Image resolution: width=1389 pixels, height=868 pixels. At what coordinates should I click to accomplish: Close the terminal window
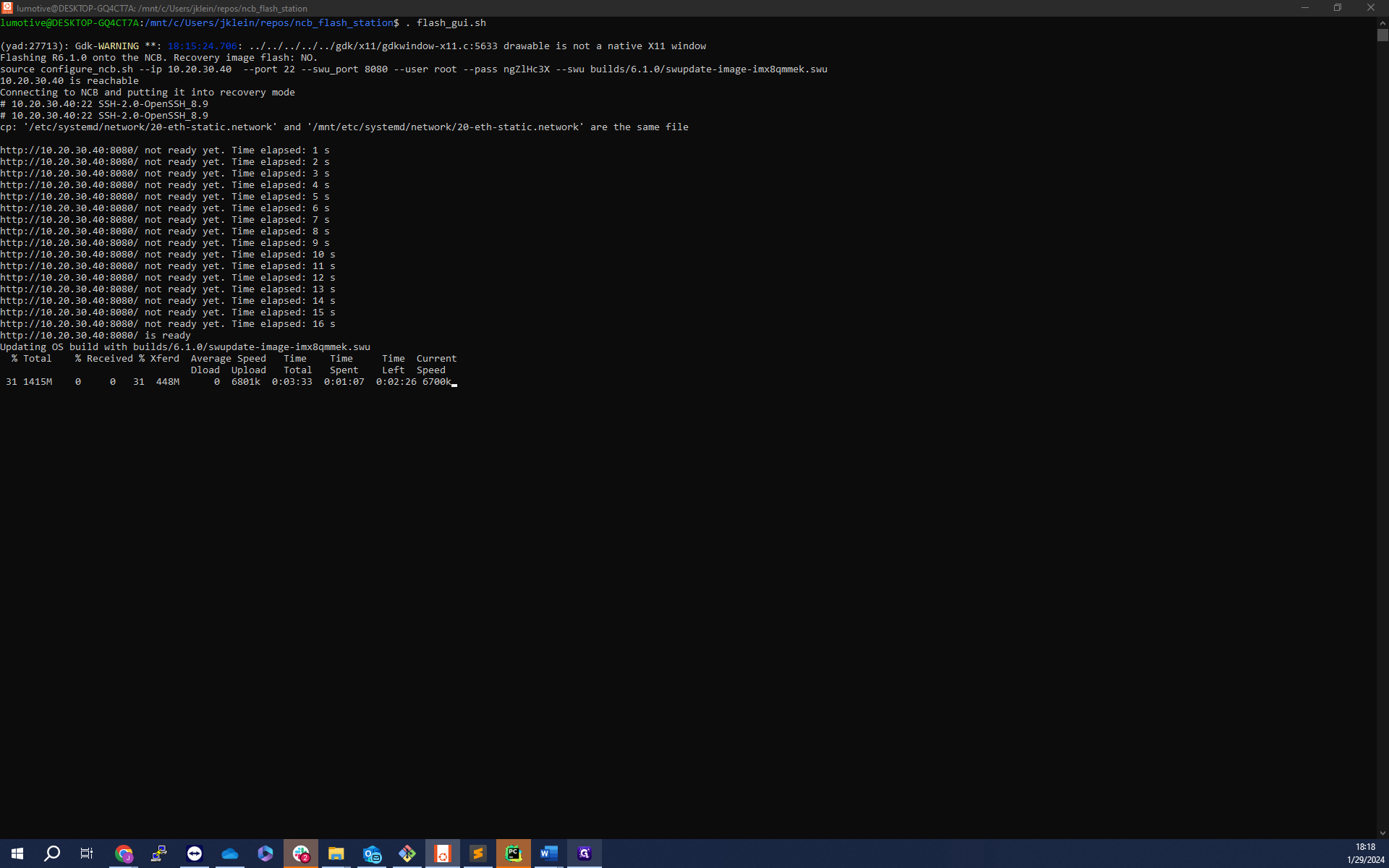coord(1371,8)
